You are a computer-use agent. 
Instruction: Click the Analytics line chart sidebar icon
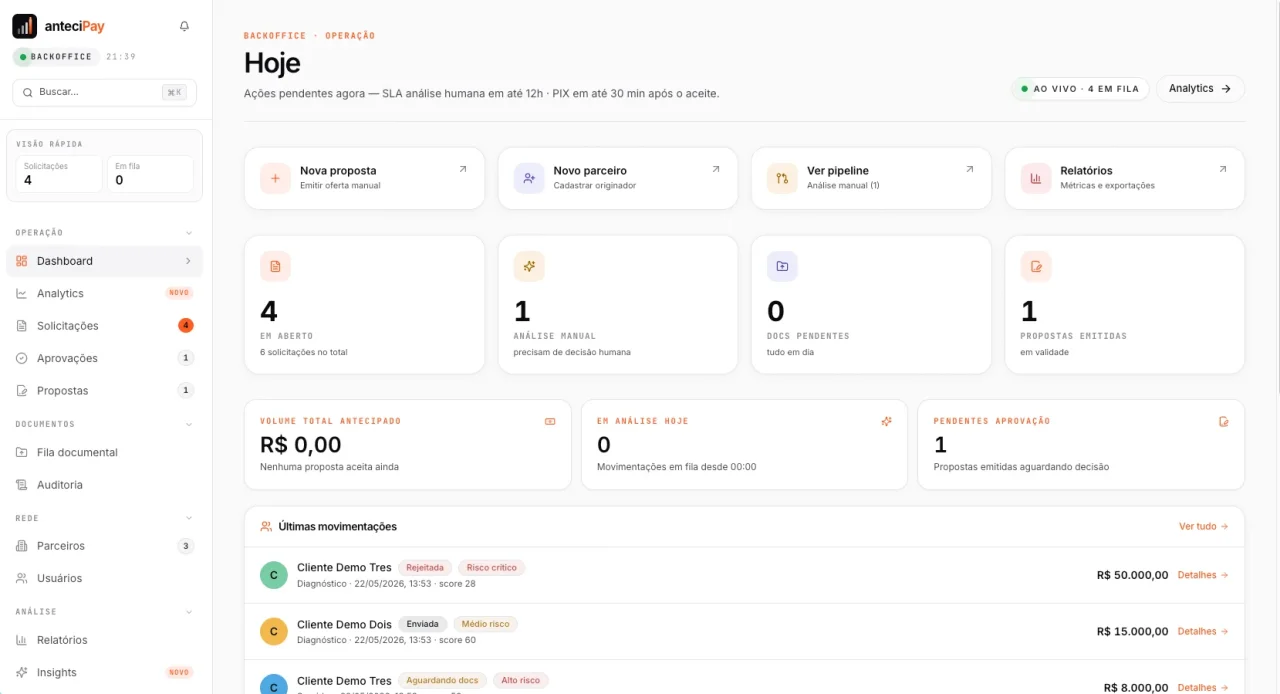point(22,294)
